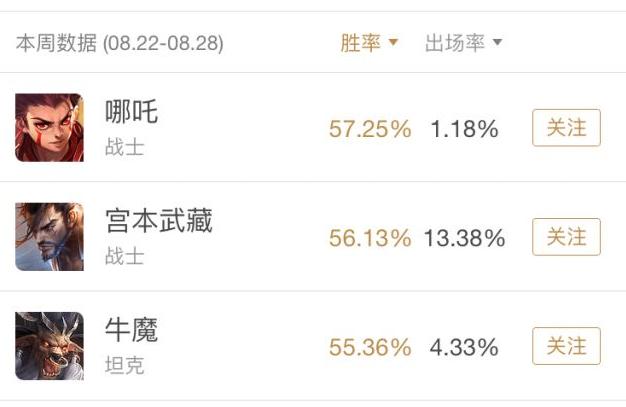The image size is (626, 407).
Task: Open the 牛魔 hero avatar
Action: coord(50,346)
